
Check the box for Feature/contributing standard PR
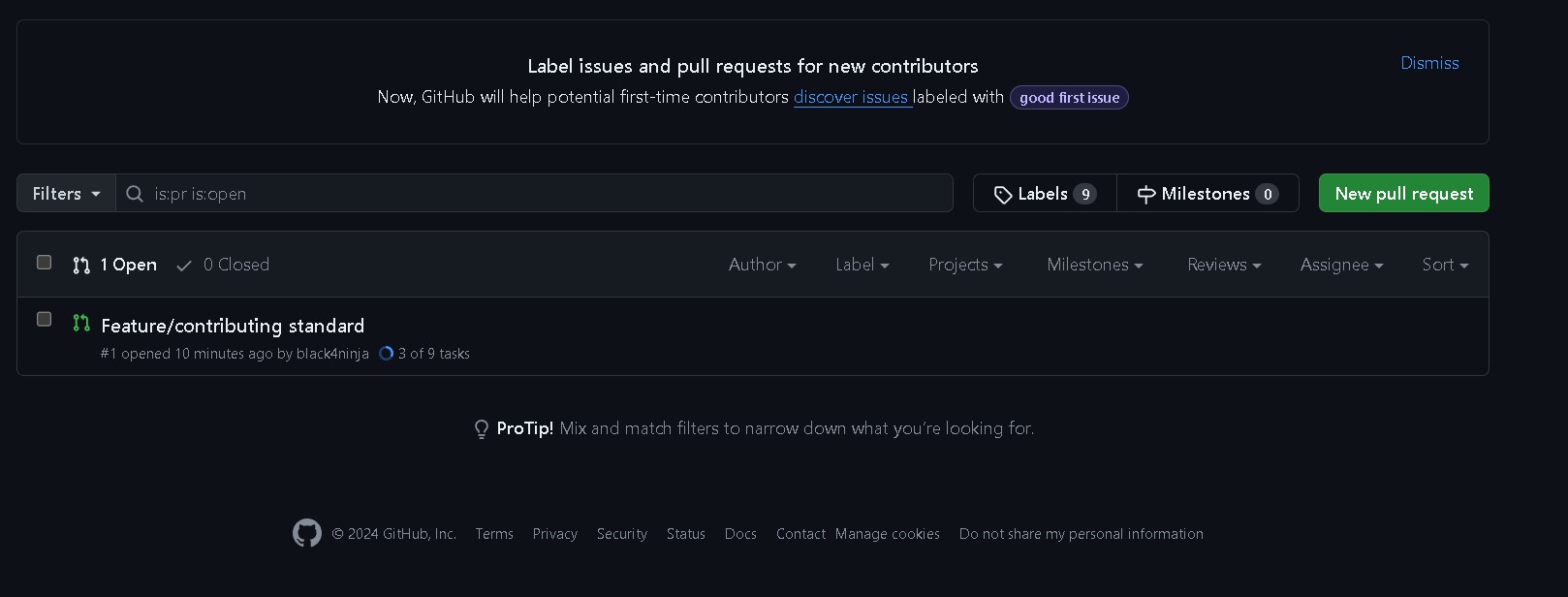click(44, 319)
